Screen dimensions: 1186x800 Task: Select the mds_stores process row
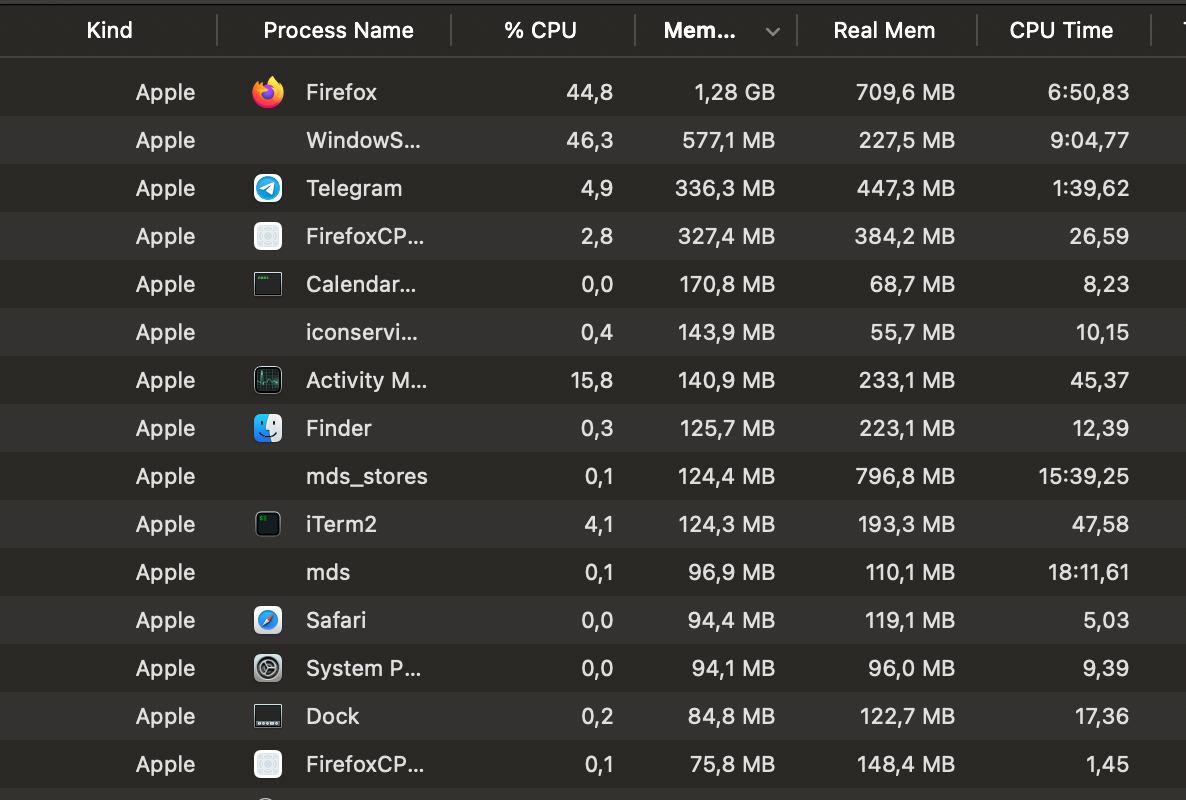366,476
